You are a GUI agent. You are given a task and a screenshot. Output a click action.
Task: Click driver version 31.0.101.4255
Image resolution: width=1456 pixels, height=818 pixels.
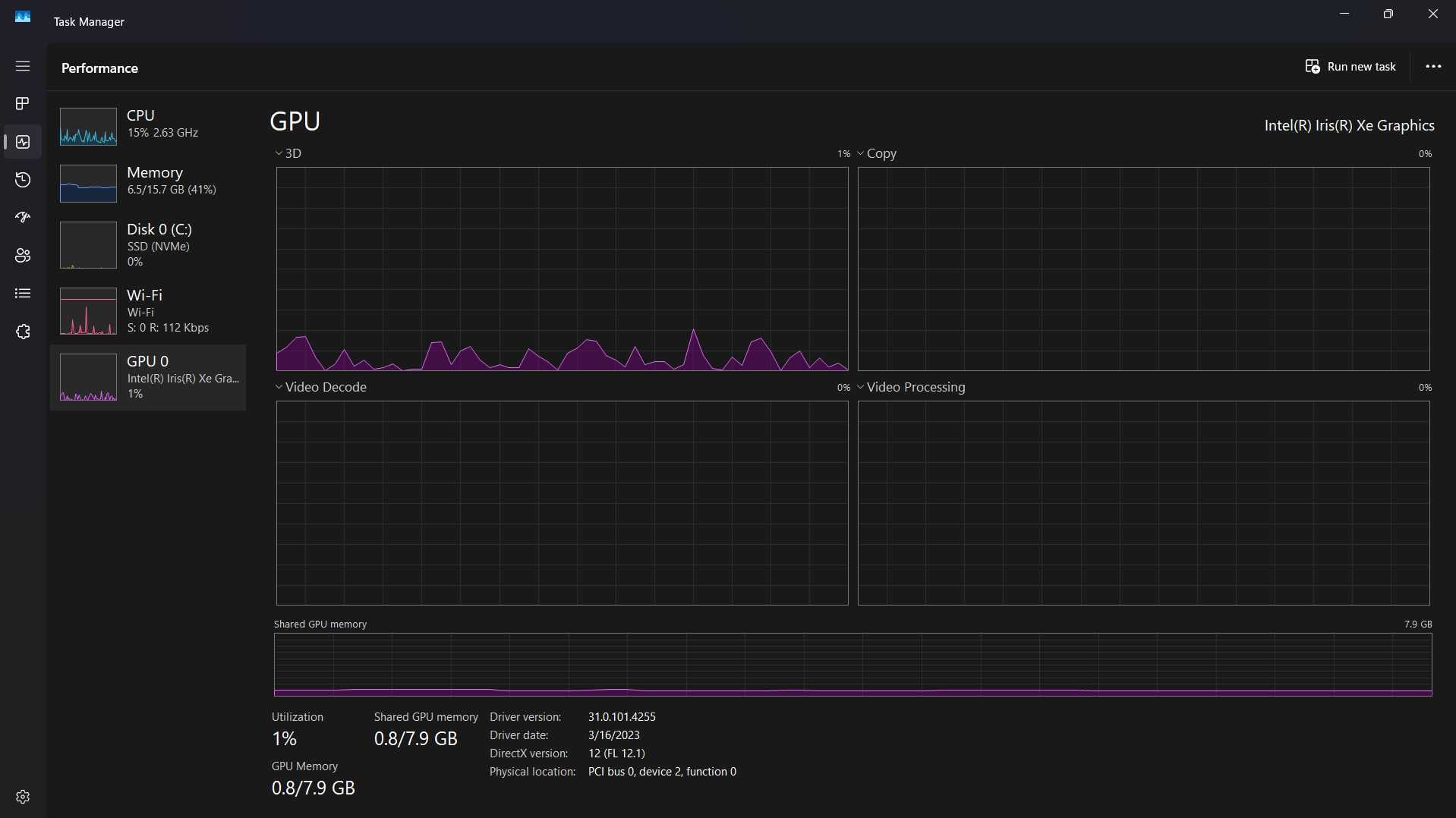coord(622,717)
